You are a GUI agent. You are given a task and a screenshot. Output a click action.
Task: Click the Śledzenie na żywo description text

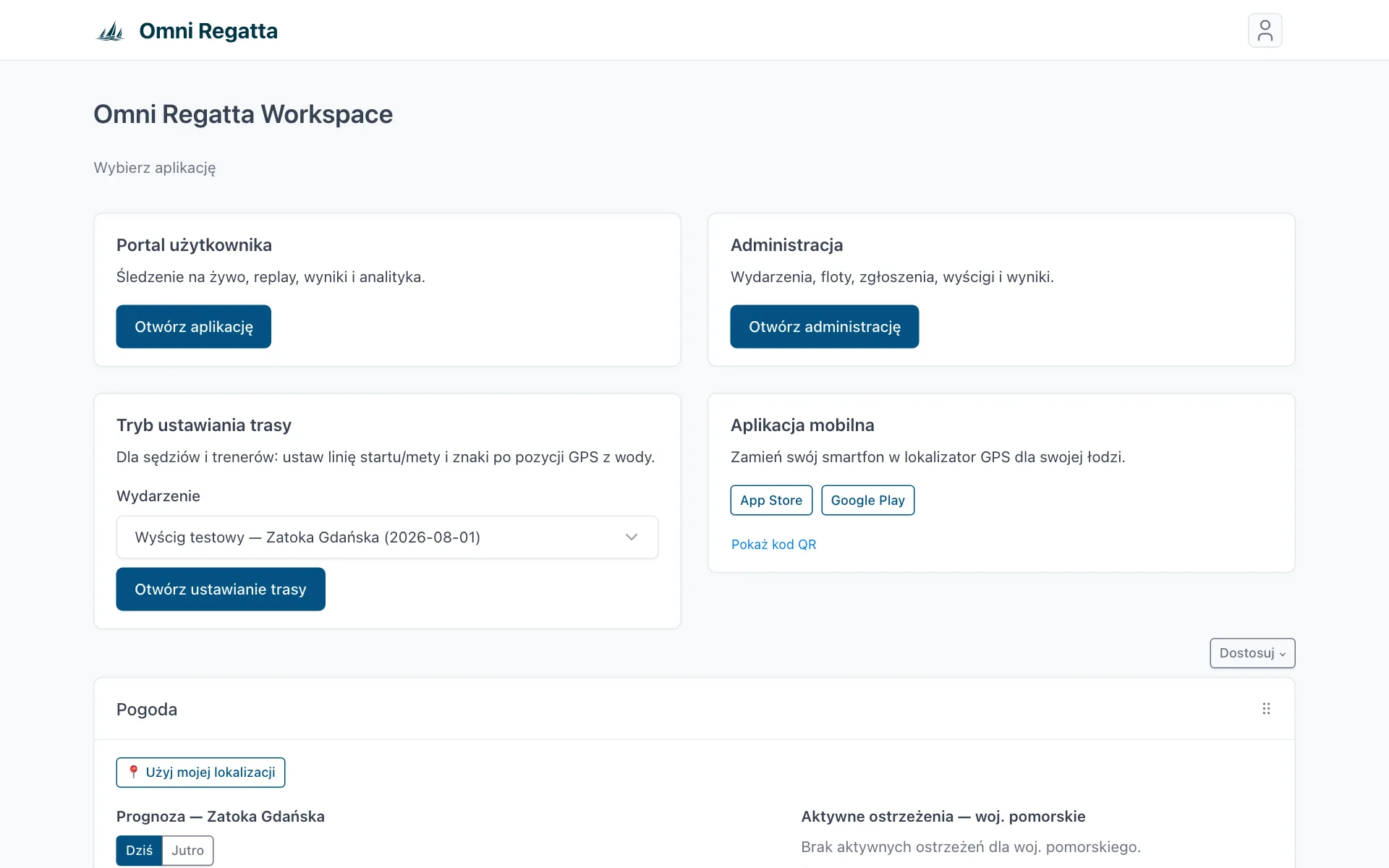271,277
